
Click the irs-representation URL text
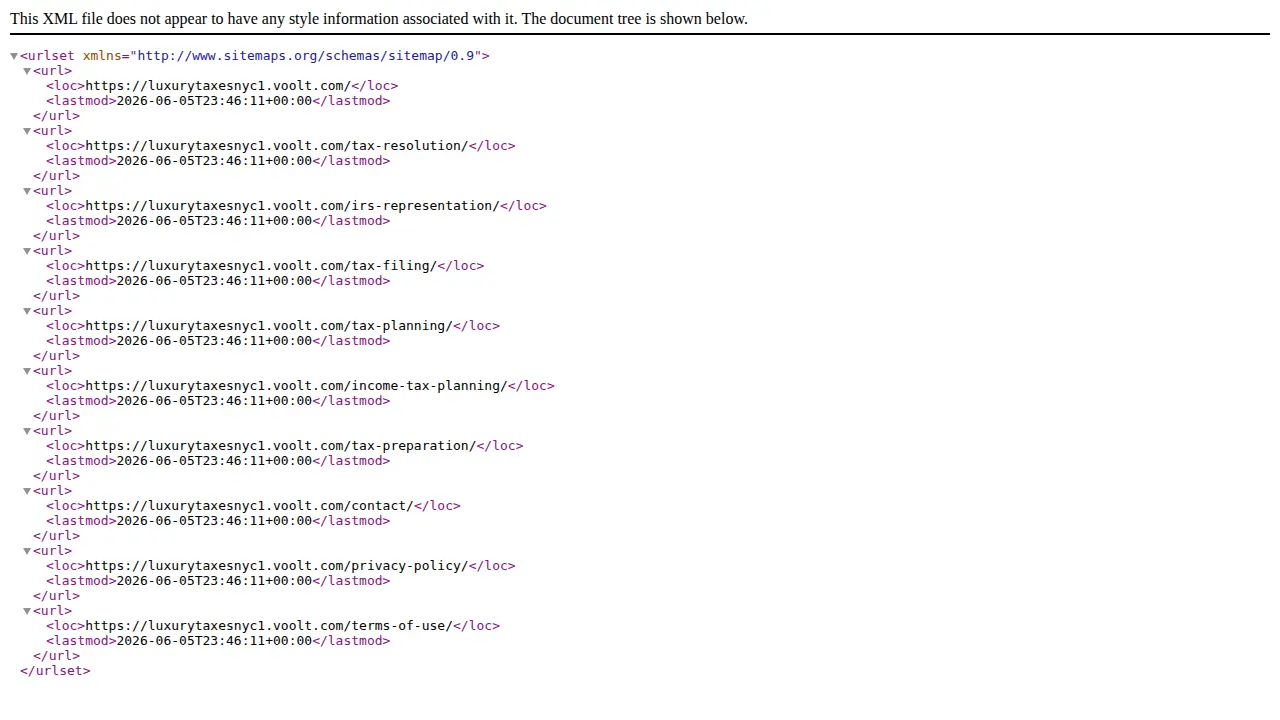pyautogui.click(x=292, y=206)
